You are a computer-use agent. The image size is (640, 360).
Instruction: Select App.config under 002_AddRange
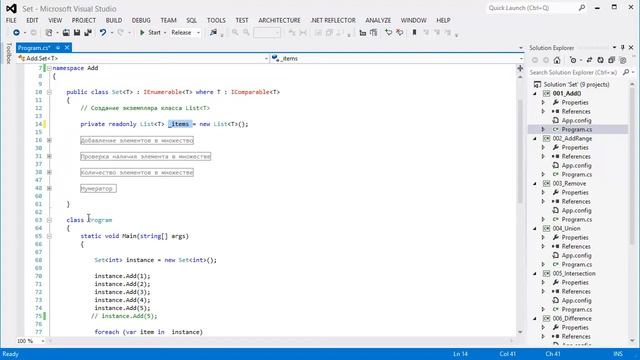click(576, 166)
